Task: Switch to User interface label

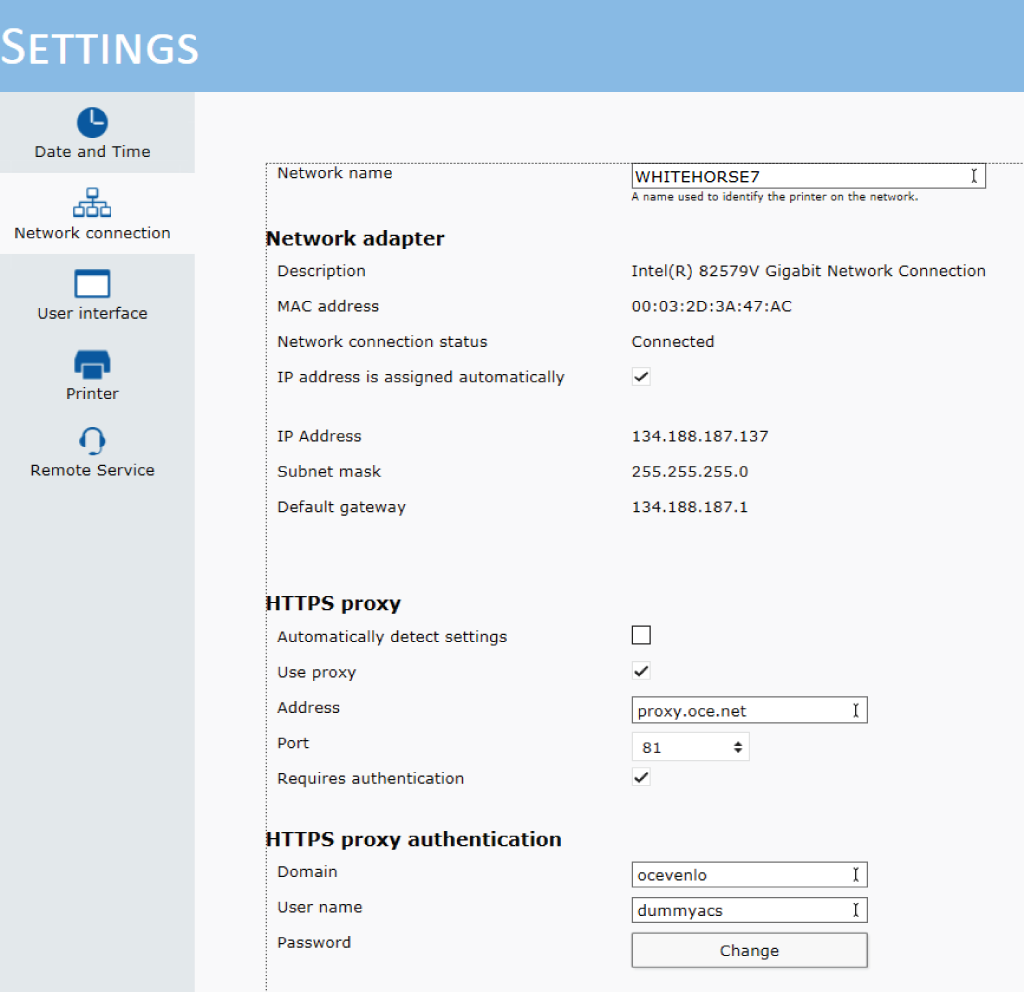Action: point(92,313)
